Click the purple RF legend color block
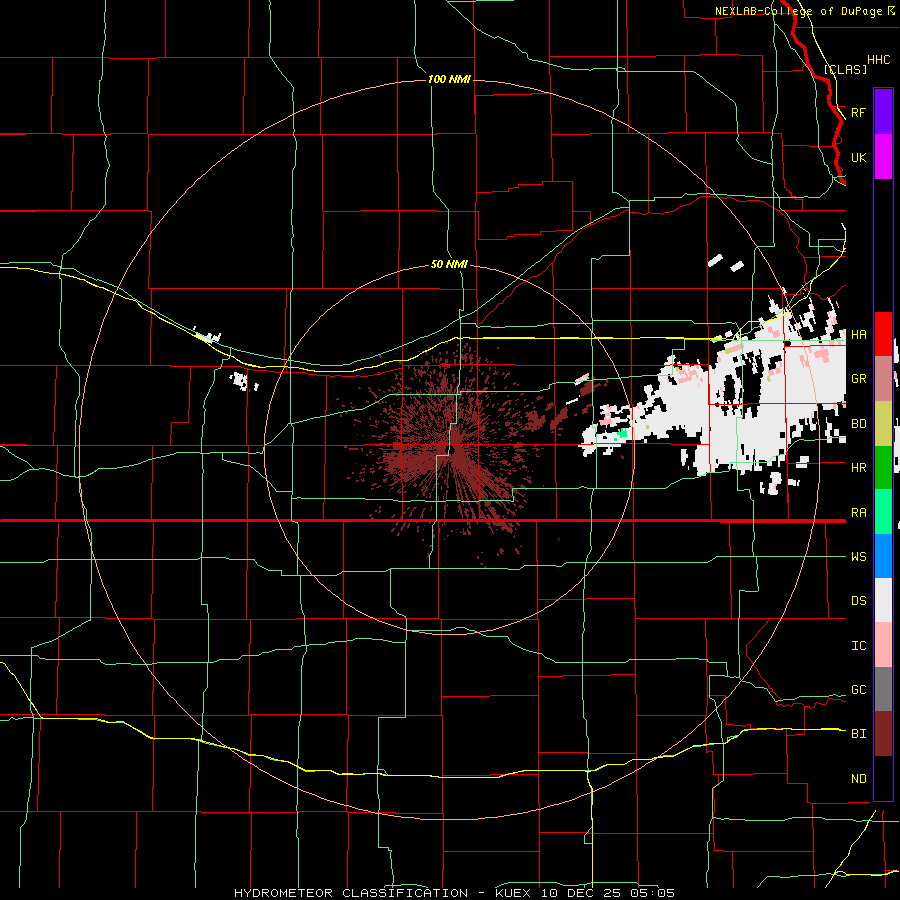The height and width of the screenshot is (900, 900). point(883,112)
